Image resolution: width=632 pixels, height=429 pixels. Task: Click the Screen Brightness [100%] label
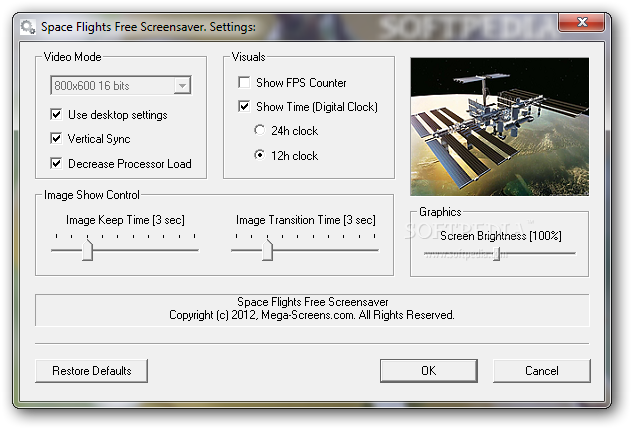click(501, 236)
